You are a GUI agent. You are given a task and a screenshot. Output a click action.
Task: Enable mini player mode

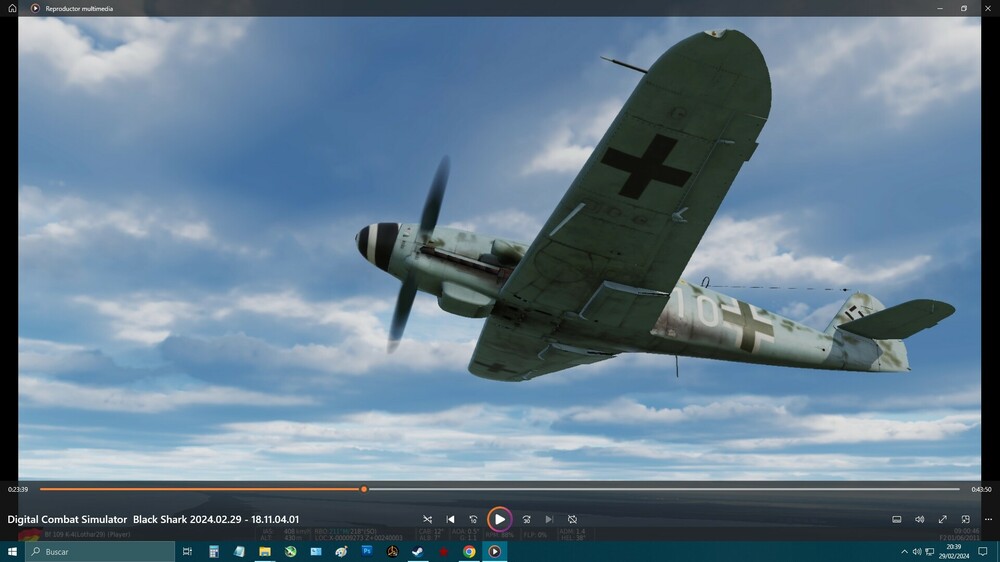(965, 520)
